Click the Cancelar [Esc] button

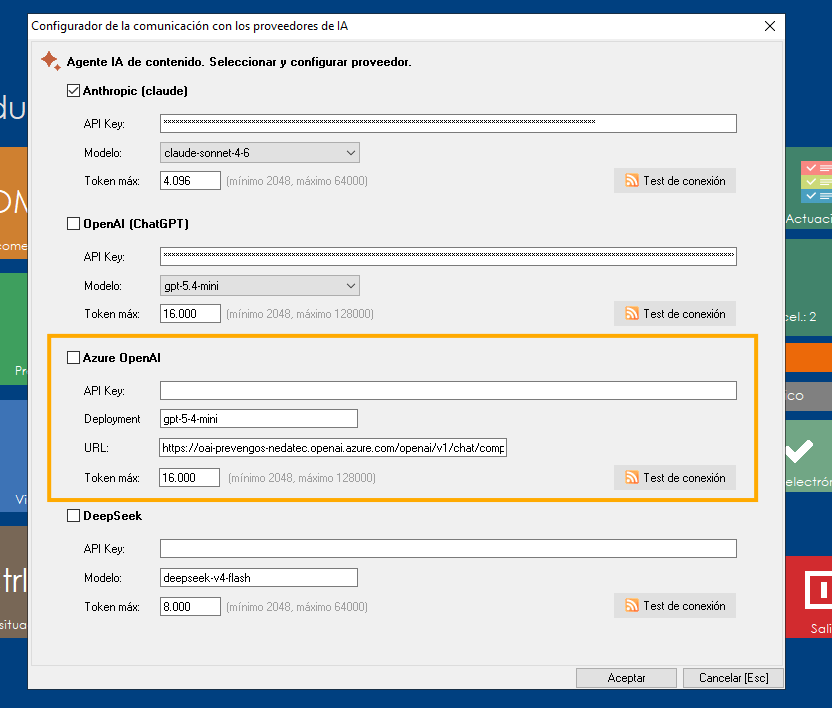pos(733,678)
